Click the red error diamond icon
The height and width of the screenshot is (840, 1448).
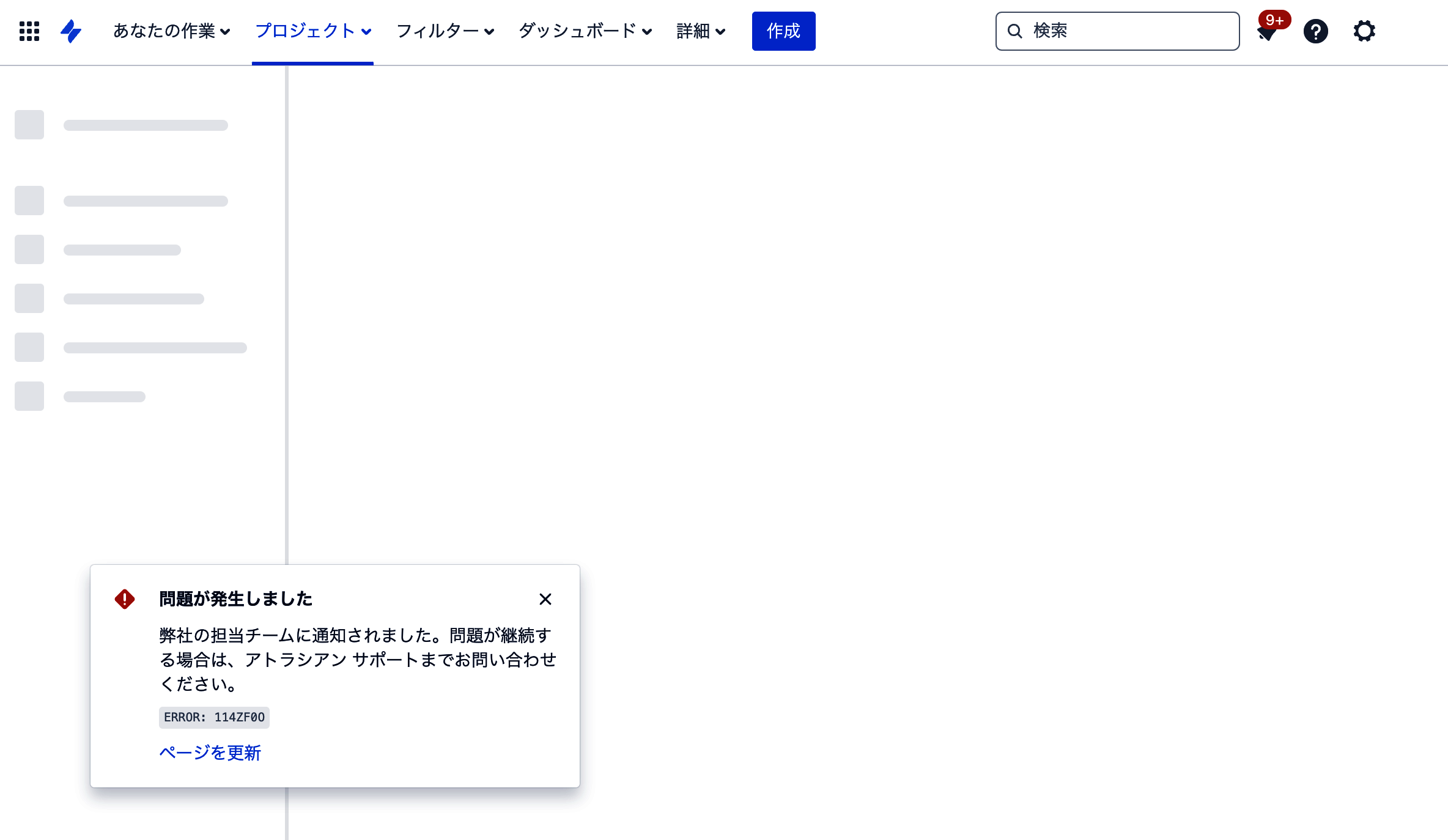[x=125, y=599]
